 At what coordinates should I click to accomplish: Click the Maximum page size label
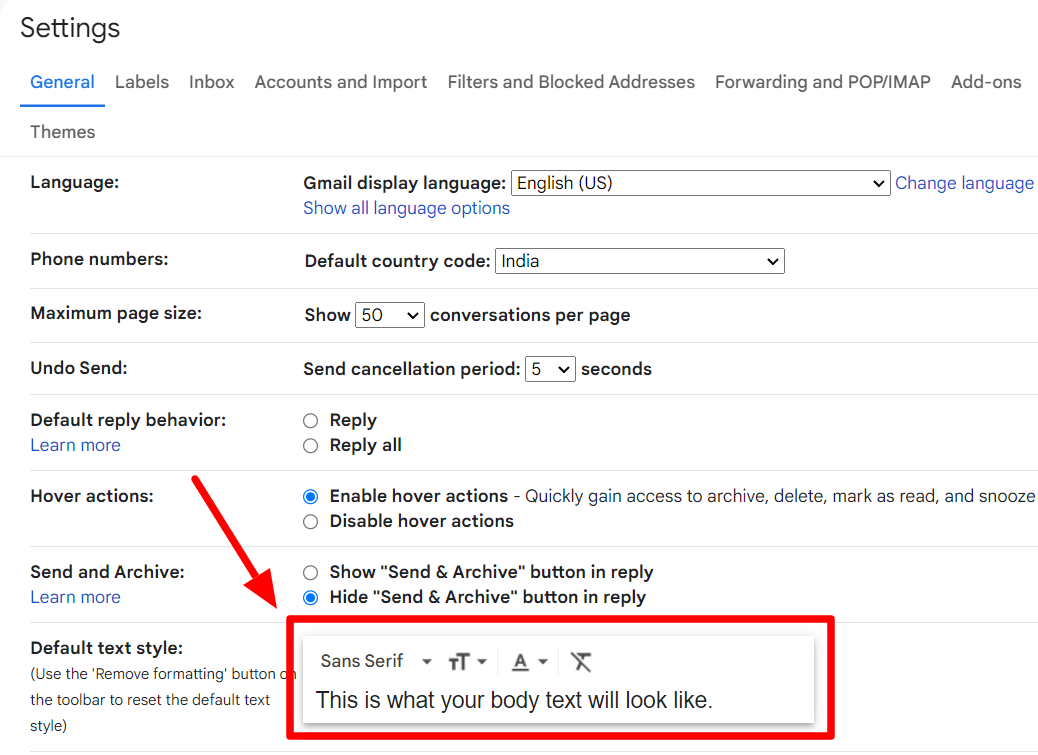point(116,313)
